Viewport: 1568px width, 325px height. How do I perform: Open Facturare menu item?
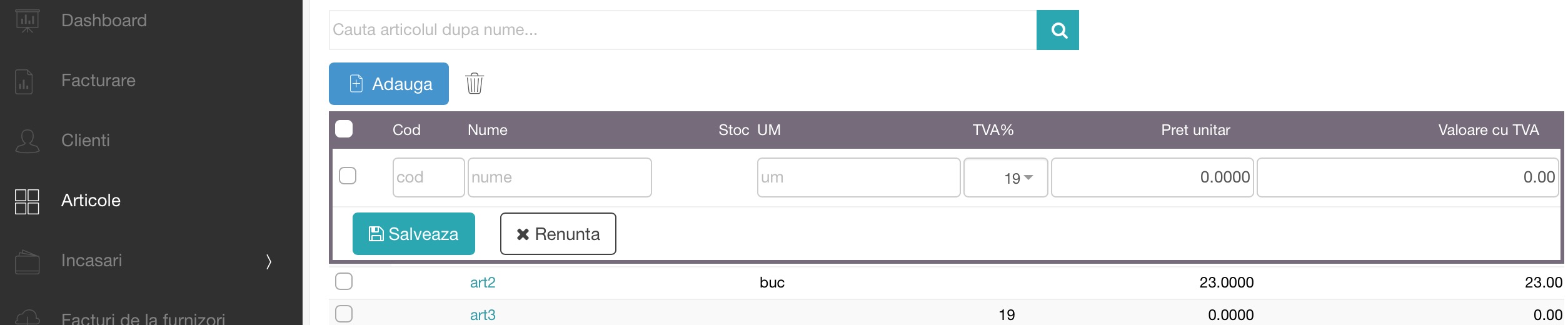[x=98, y=81]
